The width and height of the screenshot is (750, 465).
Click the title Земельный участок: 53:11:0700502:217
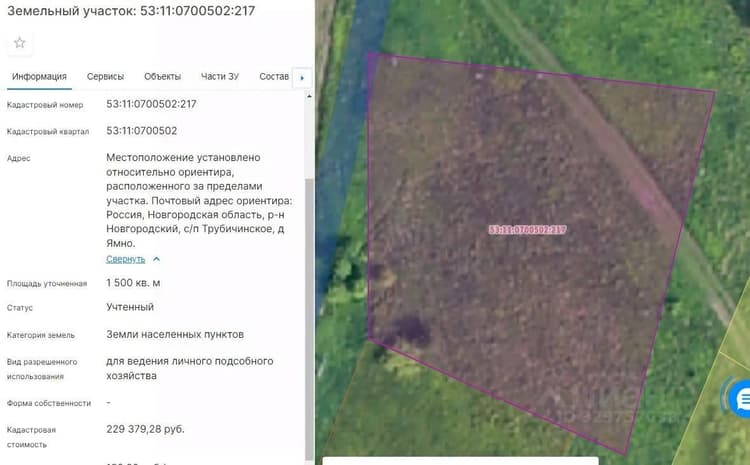[131, 11]
